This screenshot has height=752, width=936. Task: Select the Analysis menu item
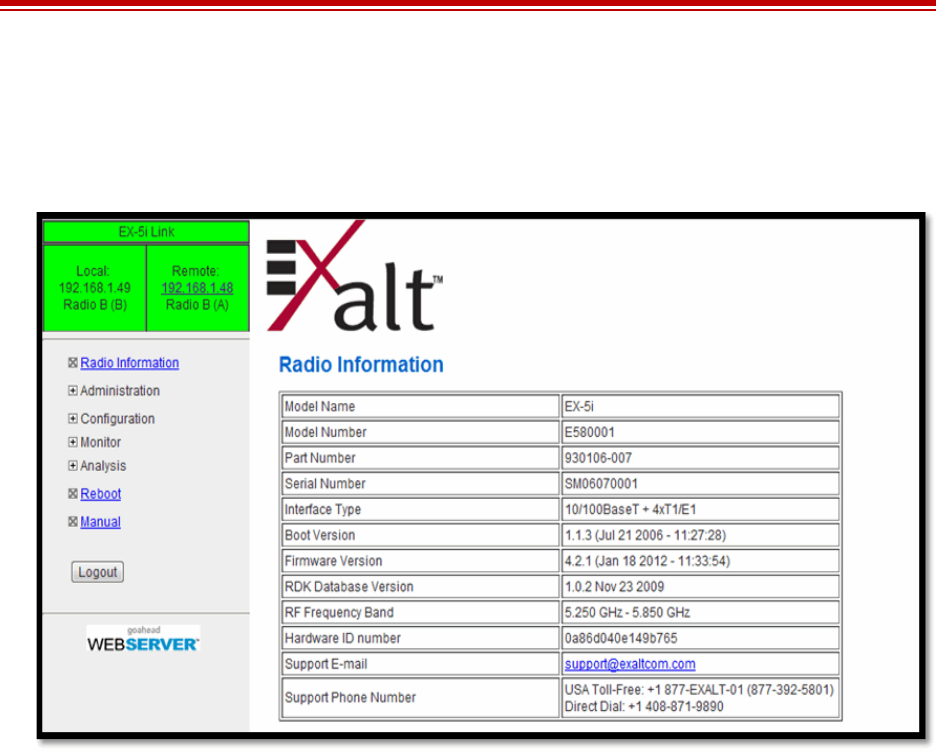pyautogui.click(x=103, y=466)
